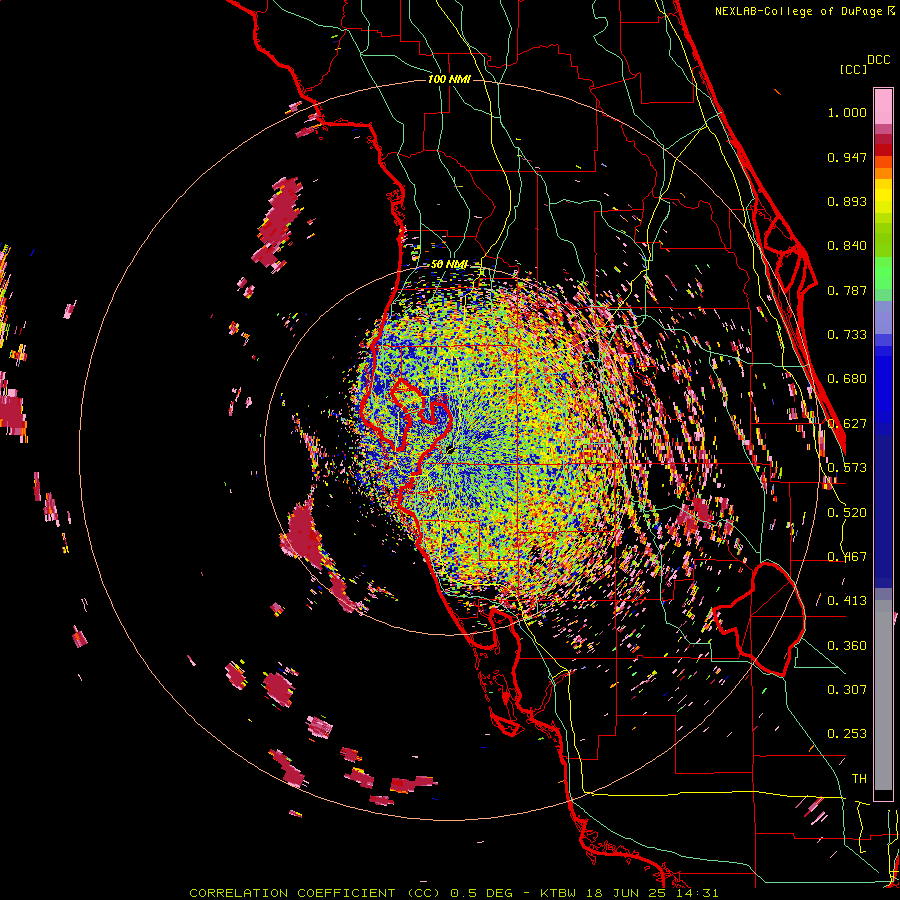Click the 0.520 color scale value
This screenshot has height=900, width=900.
click(847, 513)
